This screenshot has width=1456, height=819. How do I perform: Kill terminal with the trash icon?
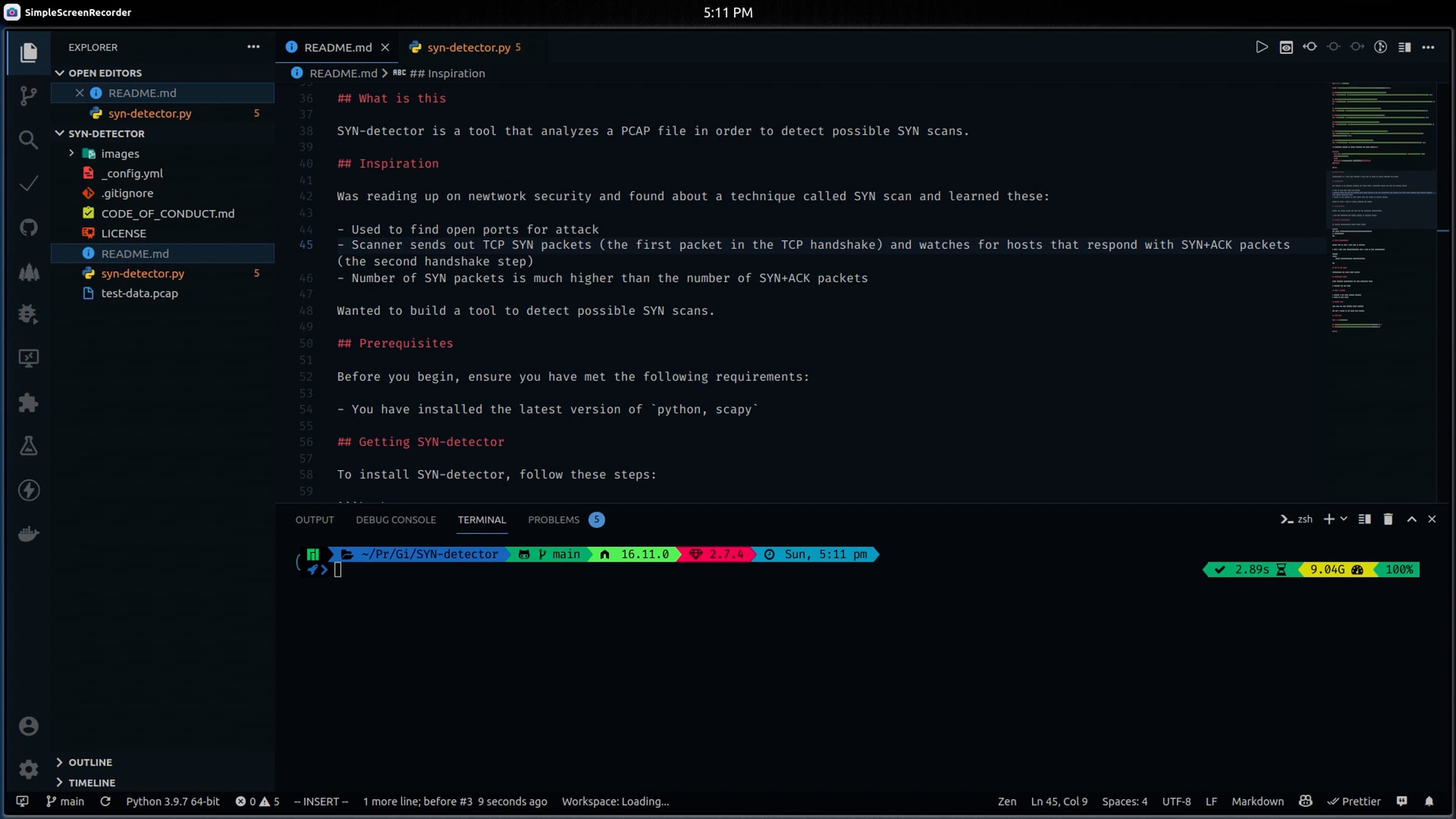click(1387, 519)
